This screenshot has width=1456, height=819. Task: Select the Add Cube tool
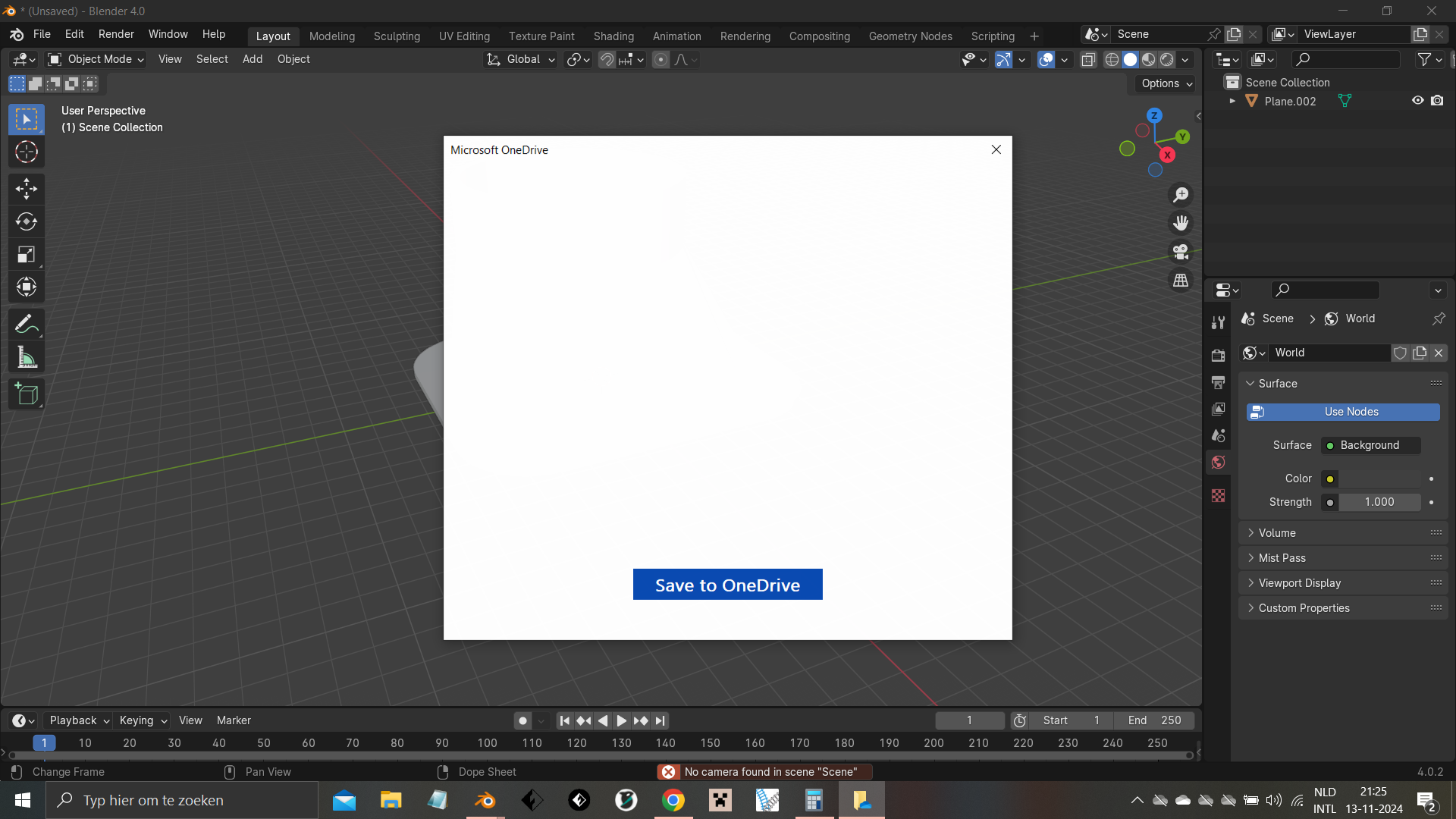(x=27, y=394)
